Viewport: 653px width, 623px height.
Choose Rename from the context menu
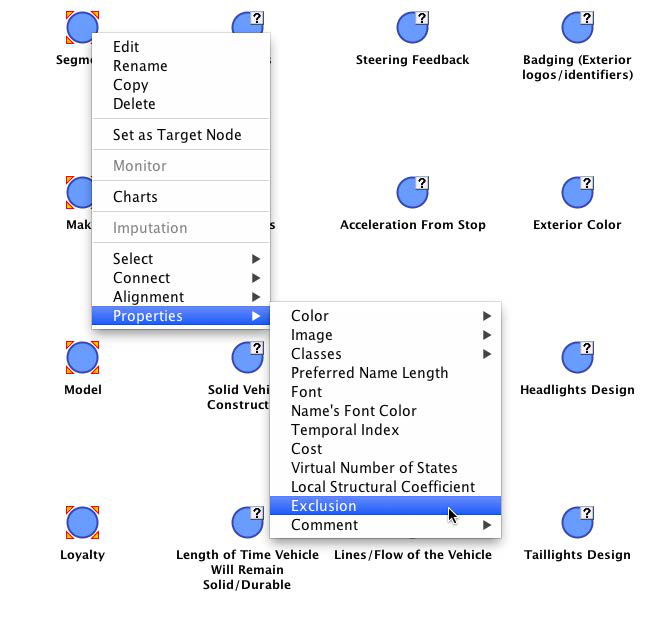pyautogui.click(x=140, y=66)
